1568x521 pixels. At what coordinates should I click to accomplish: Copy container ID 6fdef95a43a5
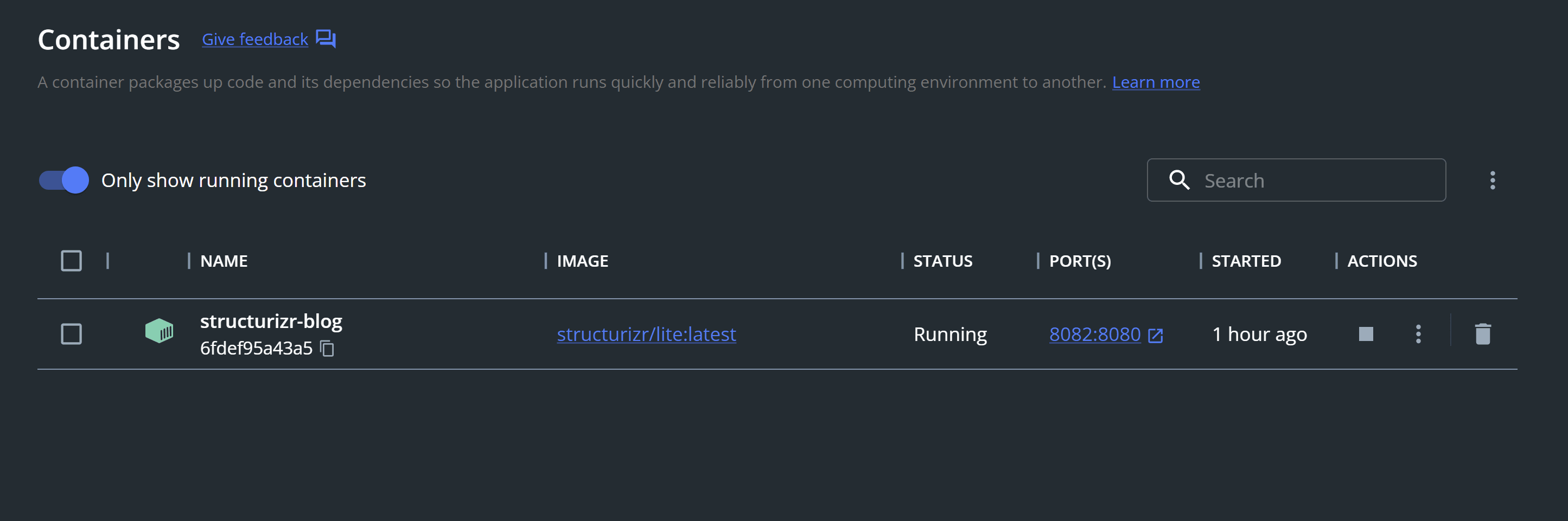coord(327,349)
